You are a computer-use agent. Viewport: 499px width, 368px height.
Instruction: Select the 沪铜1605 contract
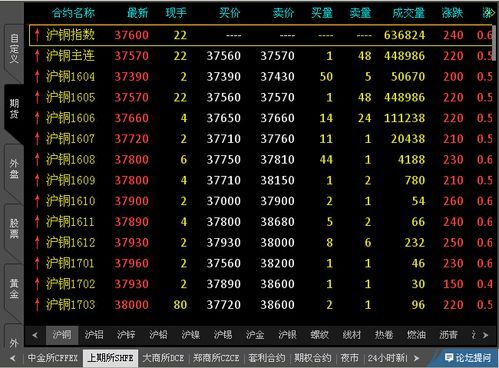[x=261, y=97]
